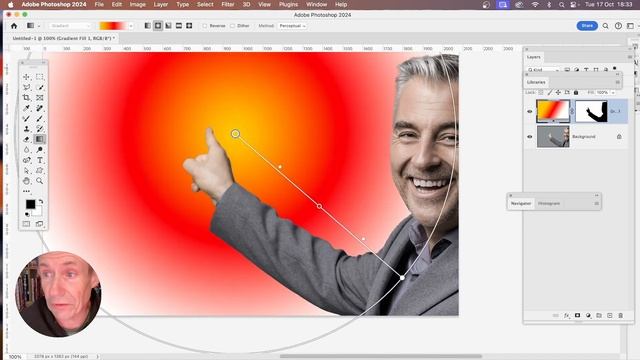
Task: Select the Type tool
Action: tap(40, 160)
